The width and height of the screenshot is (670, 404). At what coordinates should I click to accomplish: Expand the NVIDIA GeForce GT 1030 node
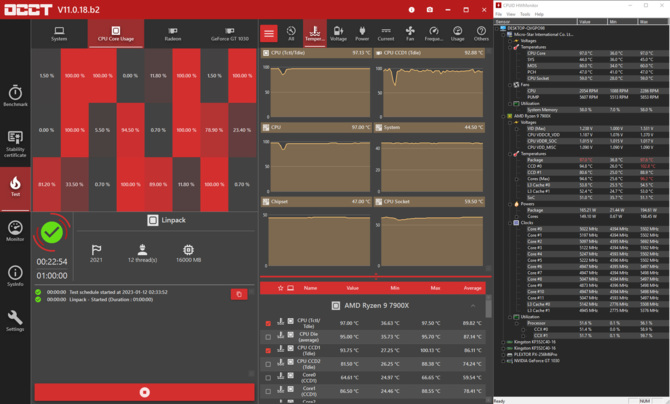[x=504, y=361]
